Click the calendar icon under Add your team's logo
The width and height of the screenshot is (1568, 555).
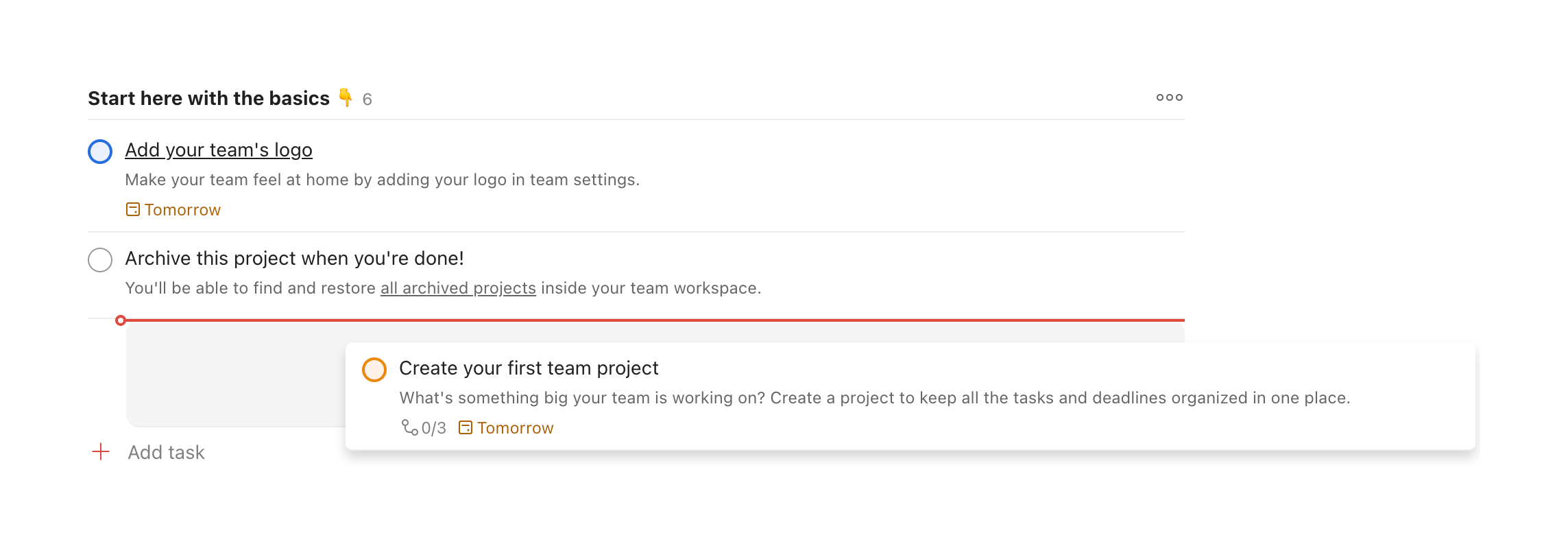tap(133, 209)
